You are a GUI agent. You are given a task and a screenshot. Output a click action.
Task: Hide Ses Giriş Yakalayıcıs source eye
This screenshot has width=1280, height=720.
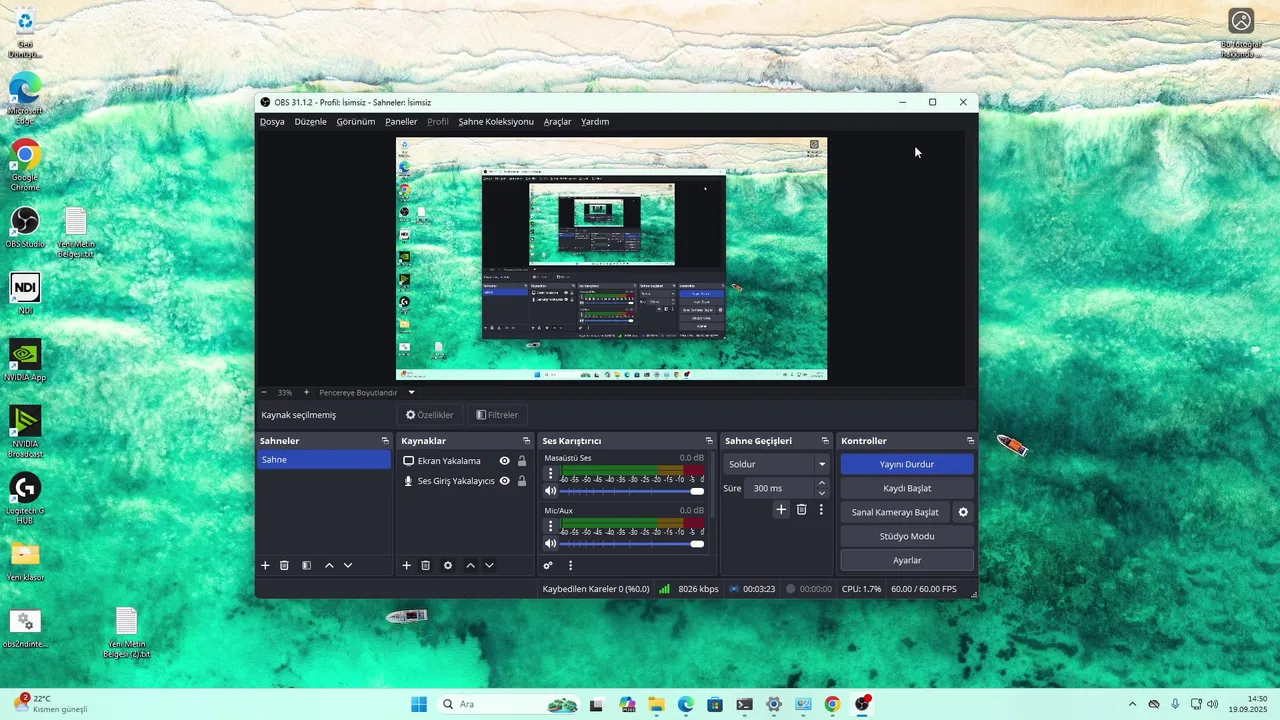click(505, 481)
